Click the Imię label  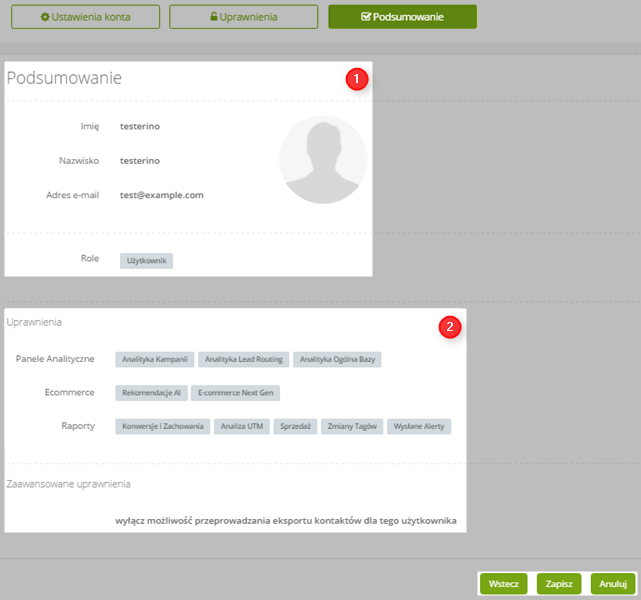tap(90, 126)
